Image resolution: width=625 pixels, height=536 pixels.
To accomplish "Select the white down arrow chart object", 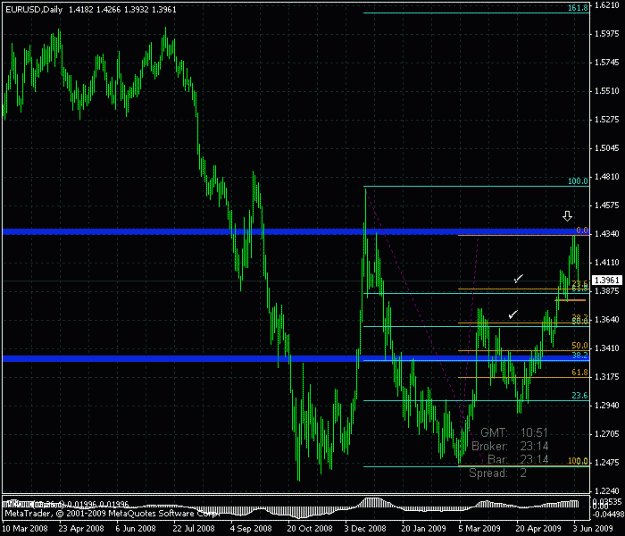I will pyautogui.click(x=567, y=216).
